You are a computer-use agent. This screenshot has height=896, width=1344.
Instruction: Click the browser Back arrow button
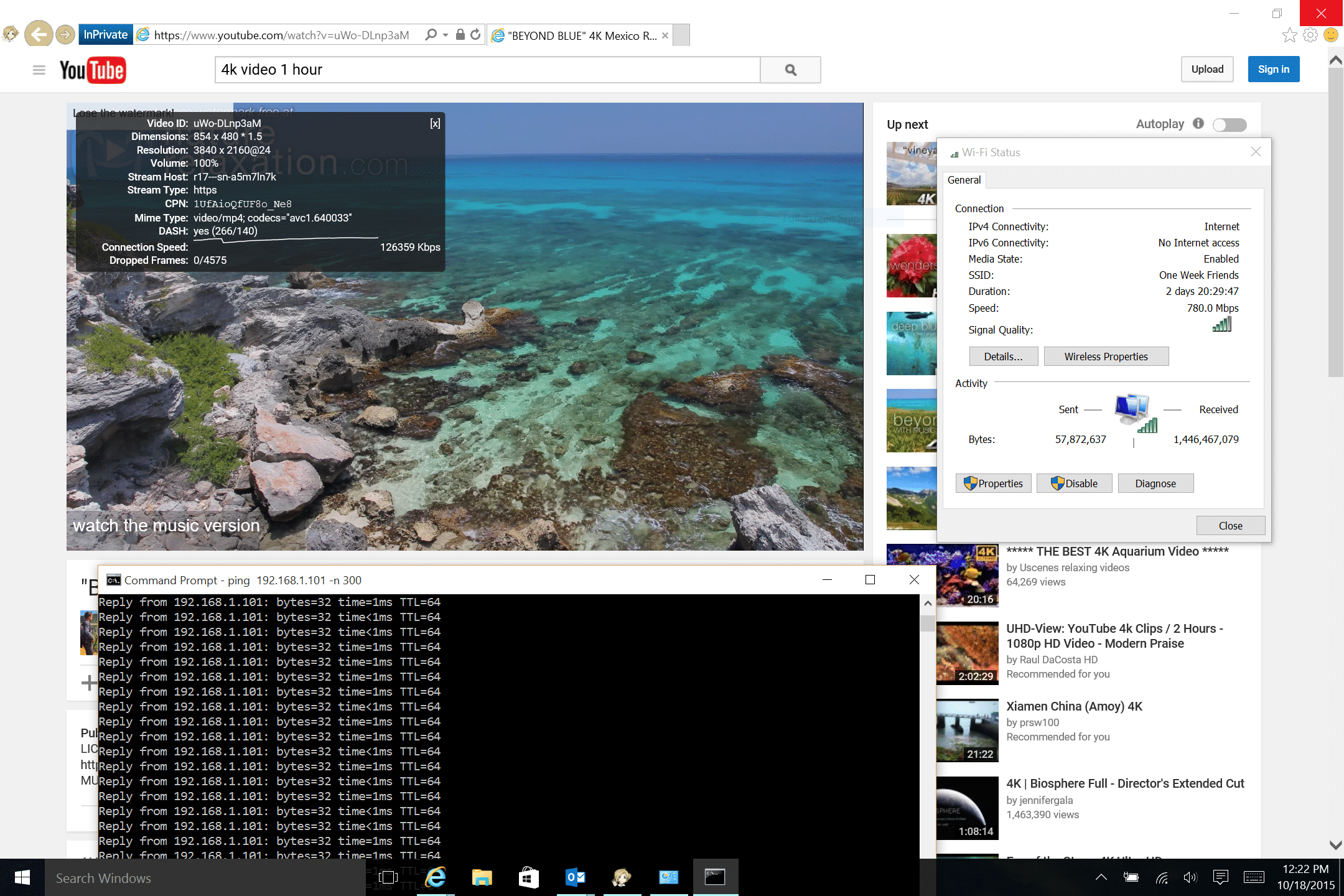(x=39, y=34)
